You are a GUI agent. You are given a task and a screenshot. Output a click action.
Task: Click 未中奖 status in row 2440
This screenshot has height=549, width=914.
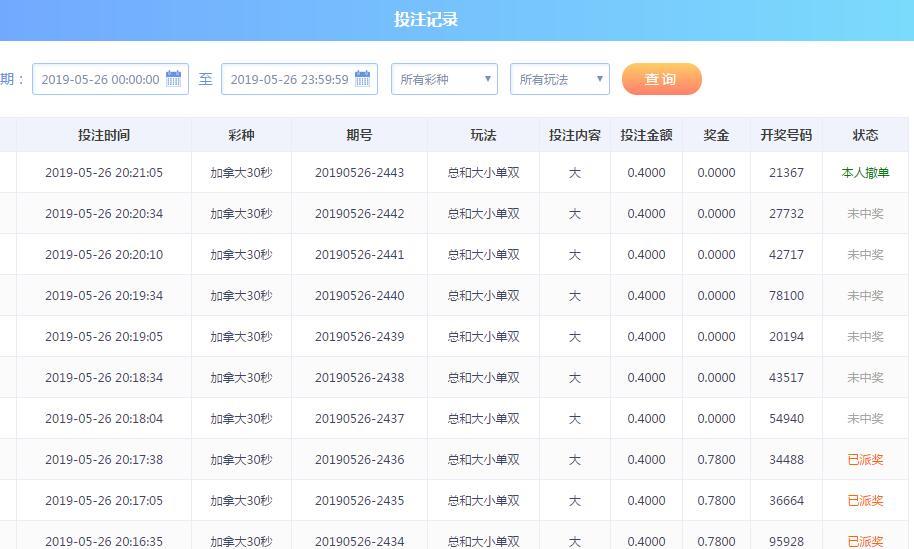(x=865, y=295)
